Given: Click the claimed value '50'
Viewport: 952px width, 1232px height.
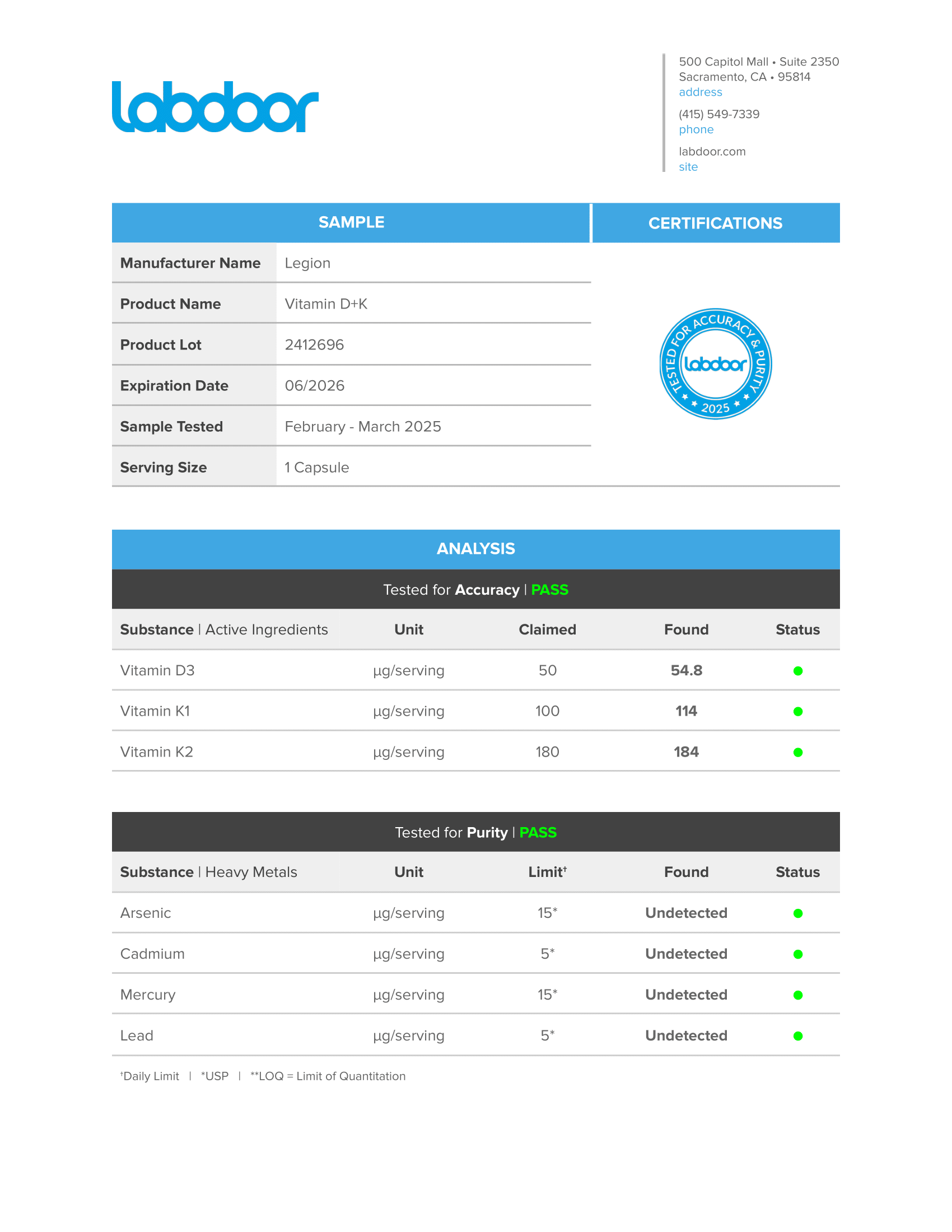Looking at the screenshot, I should point(547,671).
